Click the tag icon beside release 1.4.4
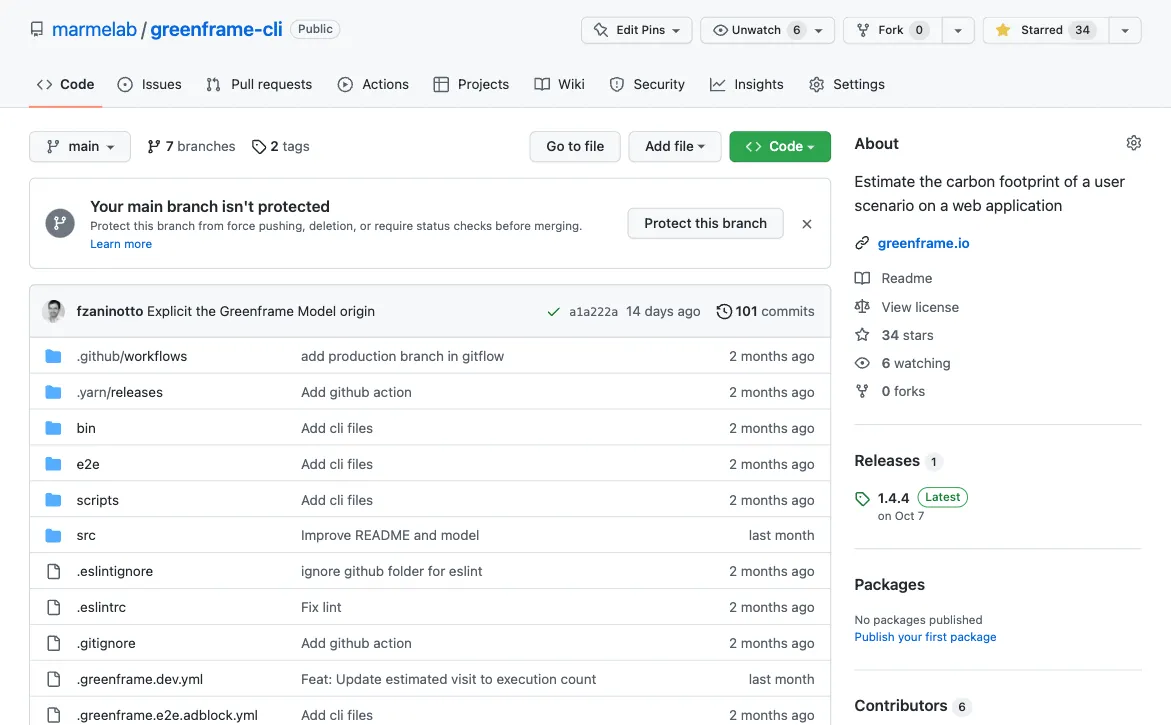 pyautogui.click(x=863, y=498)
